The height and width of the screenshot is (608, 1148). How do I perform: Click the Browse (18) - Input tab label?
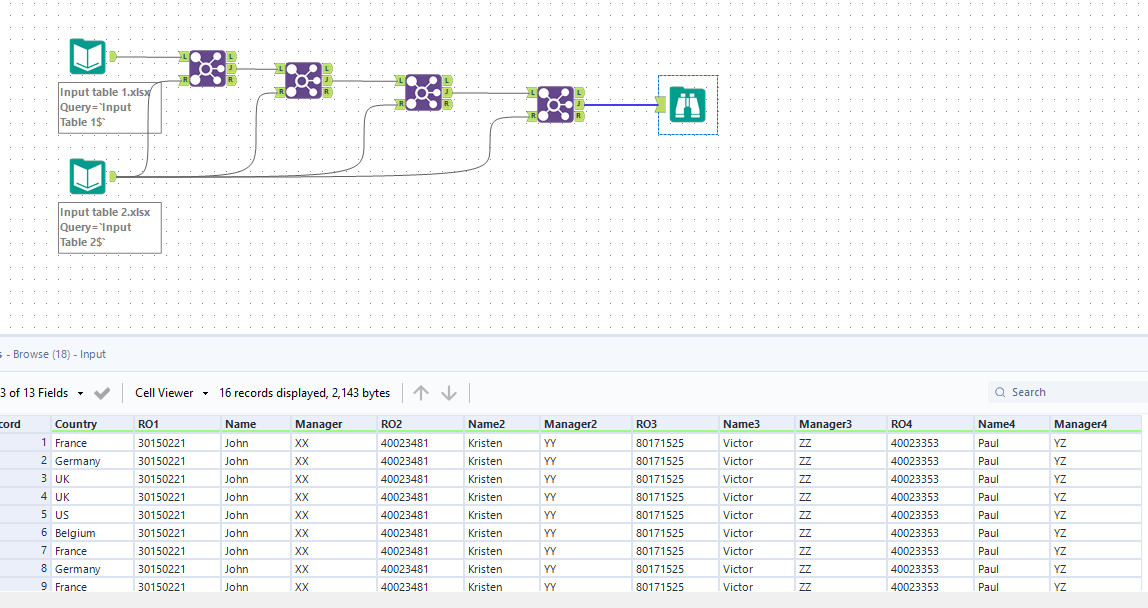(56, 354)
